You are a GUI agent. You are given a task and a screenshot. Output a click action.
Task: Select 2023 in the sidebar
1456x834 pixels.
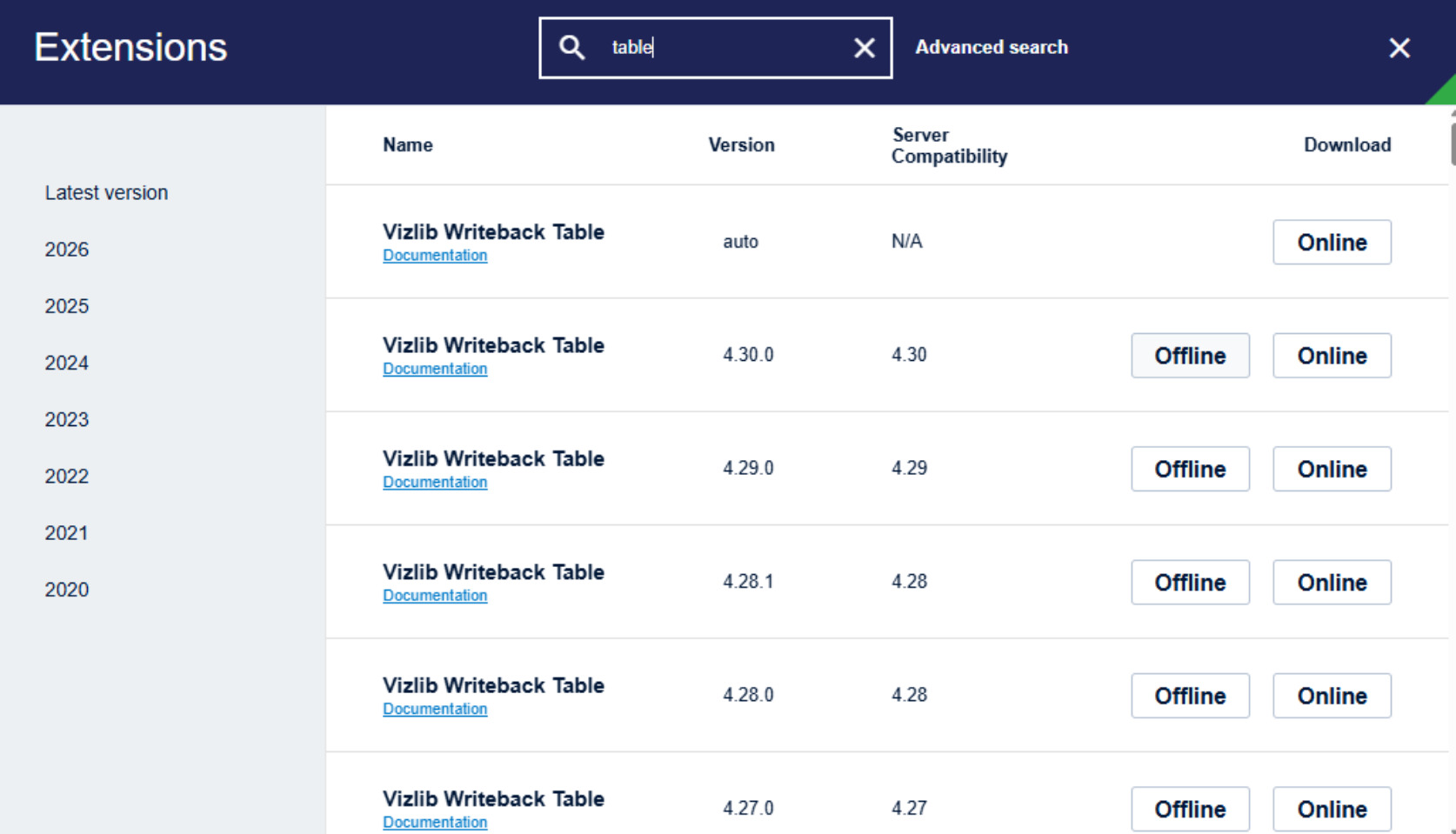click(x=67, y=419)
